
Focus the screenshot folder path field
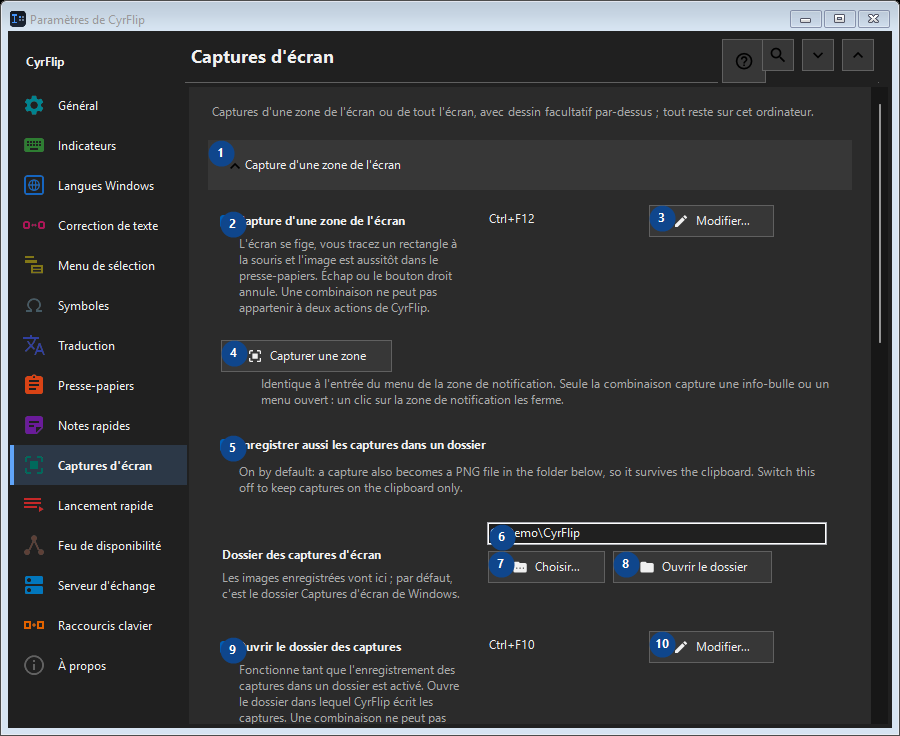(x=657, y=533)
